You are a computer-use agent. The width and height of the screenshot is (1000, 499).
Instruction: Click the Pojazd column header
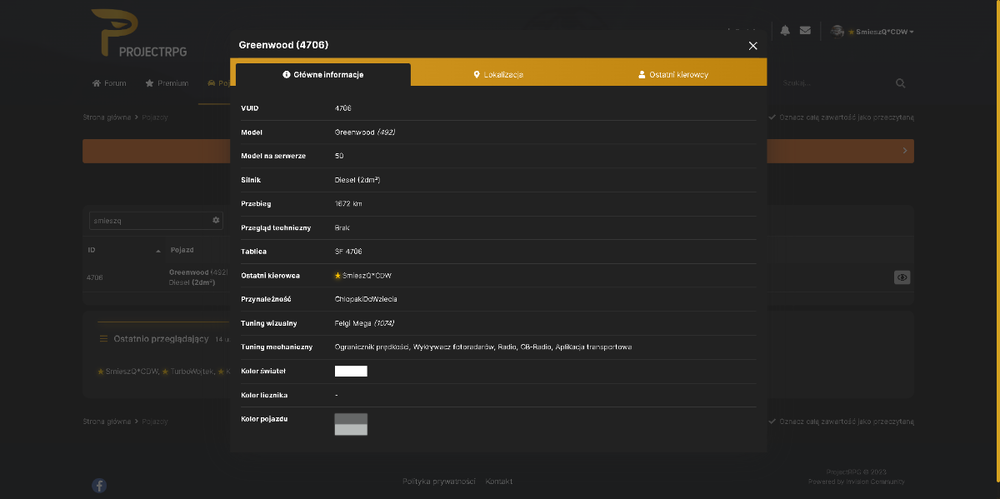tap(182, 250)
